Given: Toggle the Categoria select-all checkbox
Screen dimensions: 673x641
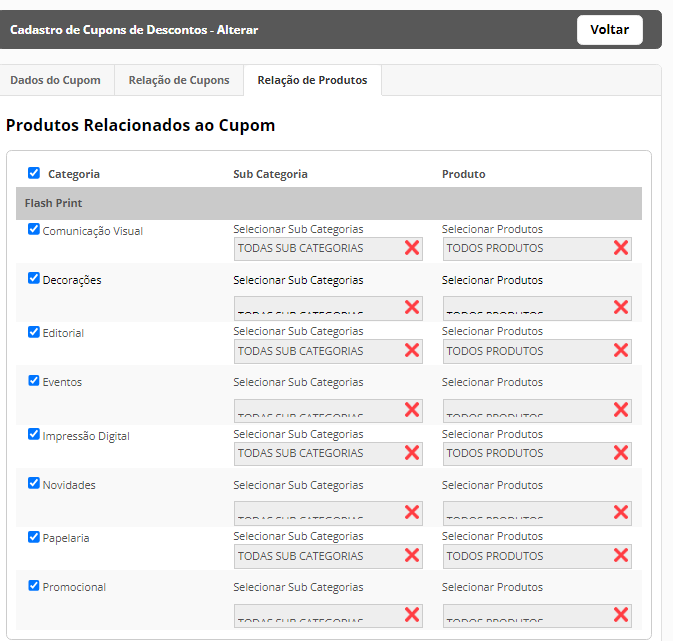Looking at the screenshot, I should (x=34, y=173).
